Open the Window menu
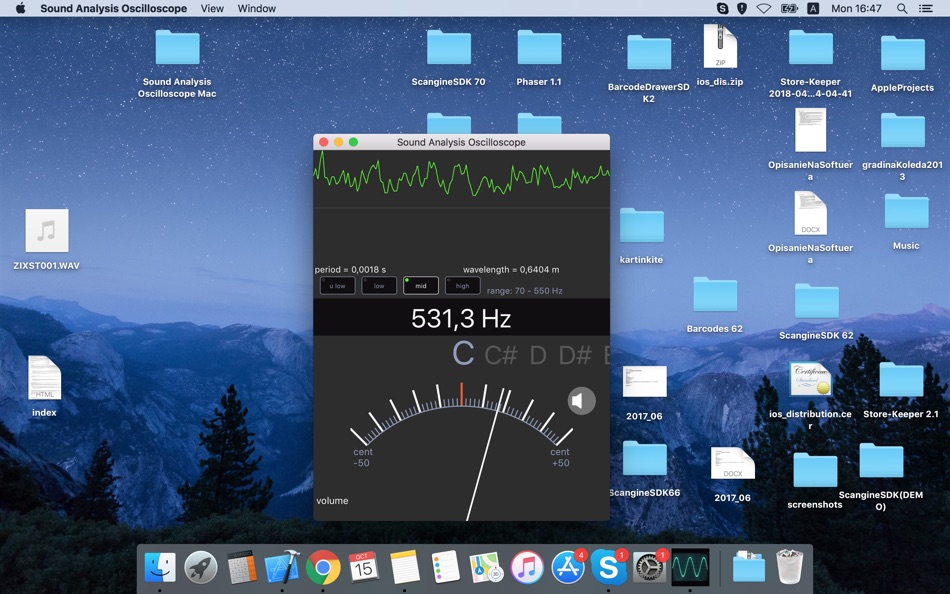The image size is (950, 594). 257,8
